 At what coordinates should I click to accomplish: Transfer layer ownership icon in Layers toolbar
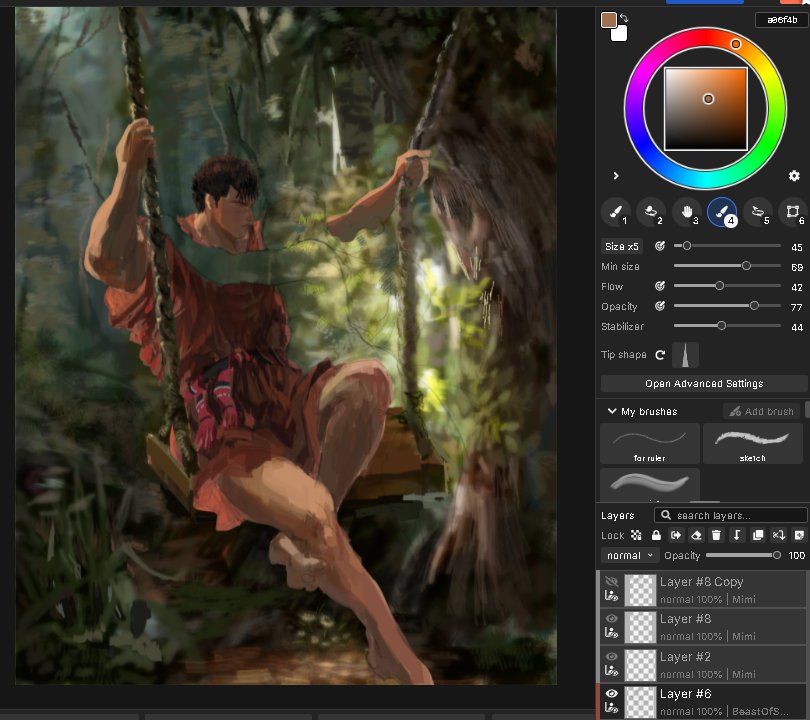click(676, 535)
